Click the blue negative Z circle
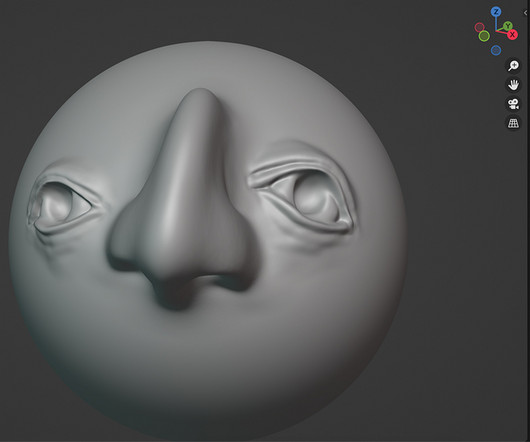530x442 pixels. 496,50
